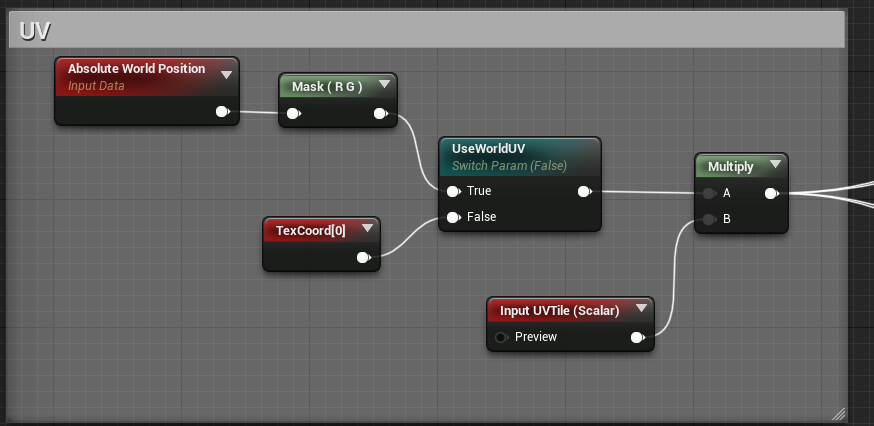Image resolution: width=874 pixels, height=426 pixels.
Task: Expand the TexCoord[0] node preview arrow
Action: coord(366,230)
